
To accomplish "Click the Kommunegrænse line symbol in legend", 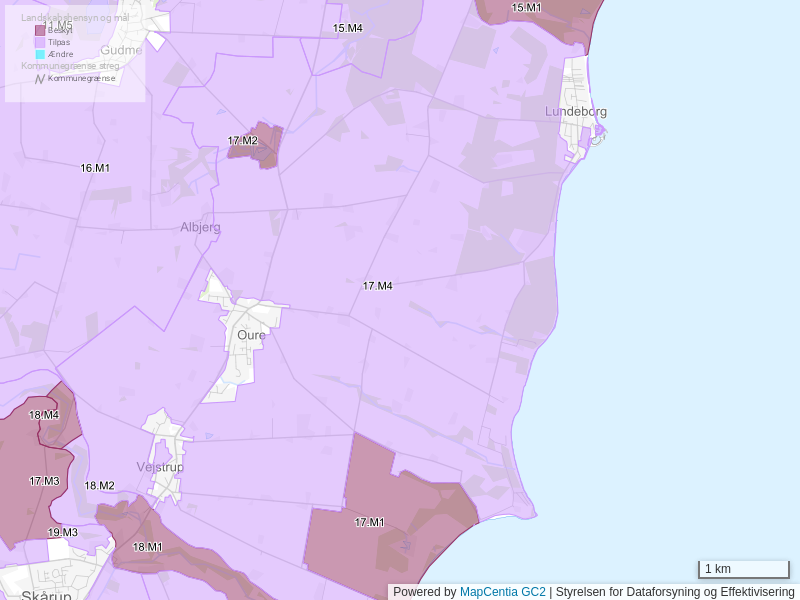I will pyautogui.click(x=40, y=78).
